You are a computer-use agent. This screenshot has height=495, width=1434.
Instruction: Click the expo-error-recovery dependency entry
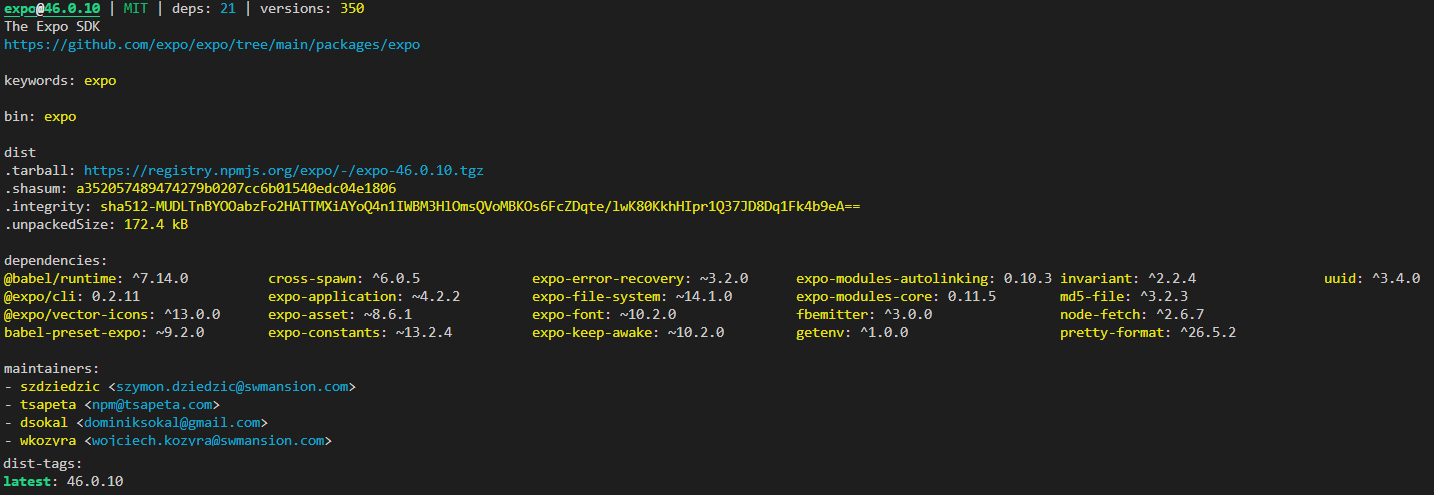(x=640, y=279)
